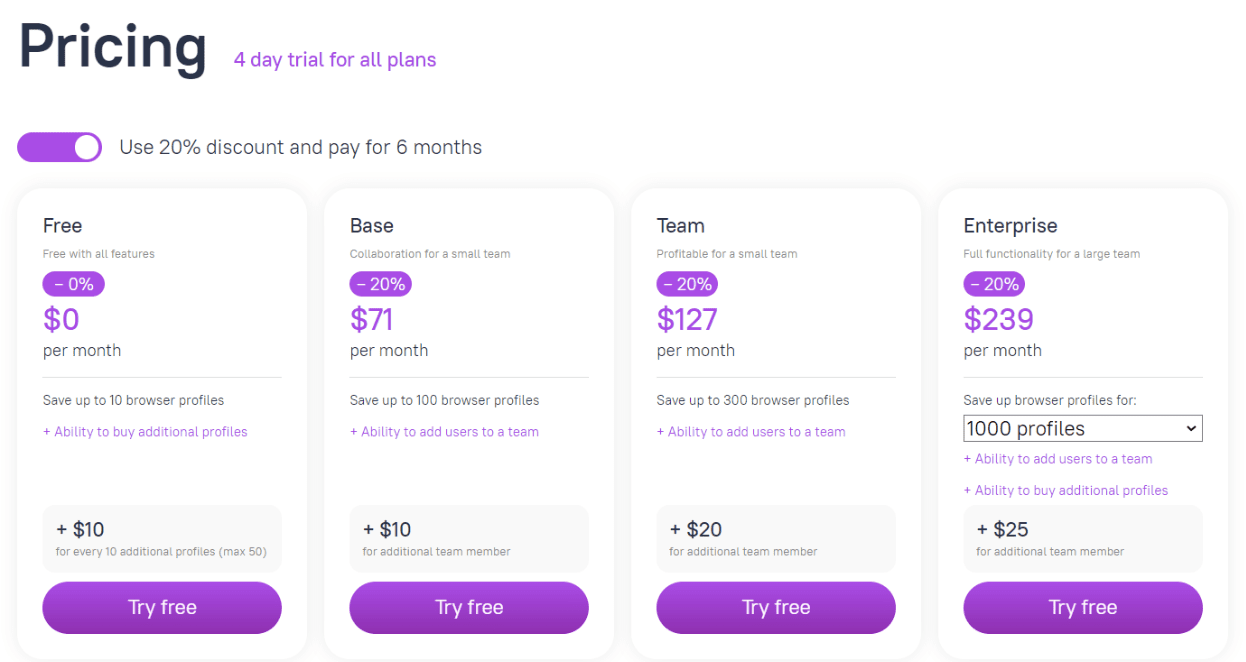Start Enterprise plan with Try free
This screenshot has width=1246, height=662.
(x=1082, y=607)
